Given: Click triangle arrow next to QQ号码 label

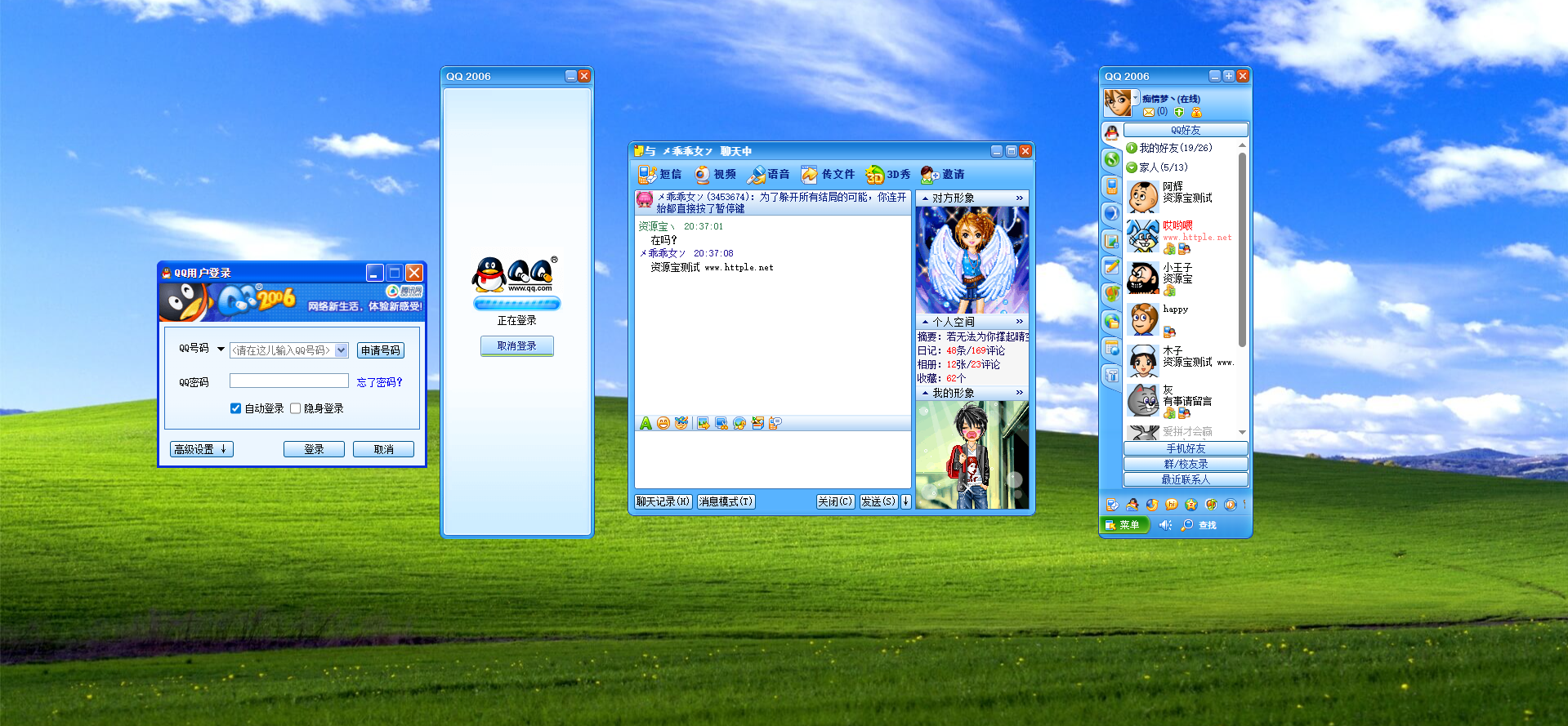Looking at the screenshot, I should [221, 349].
